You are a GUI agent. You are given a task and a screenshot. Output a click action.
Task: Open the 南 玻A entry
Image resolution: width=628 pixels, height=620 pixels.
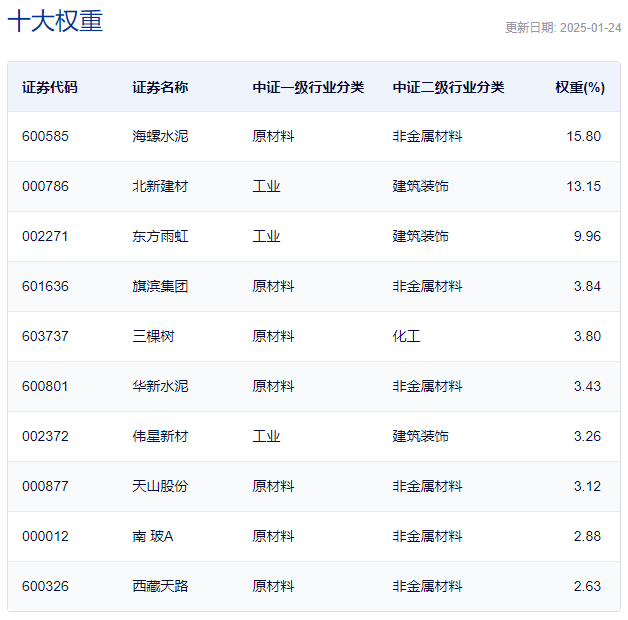153,536
